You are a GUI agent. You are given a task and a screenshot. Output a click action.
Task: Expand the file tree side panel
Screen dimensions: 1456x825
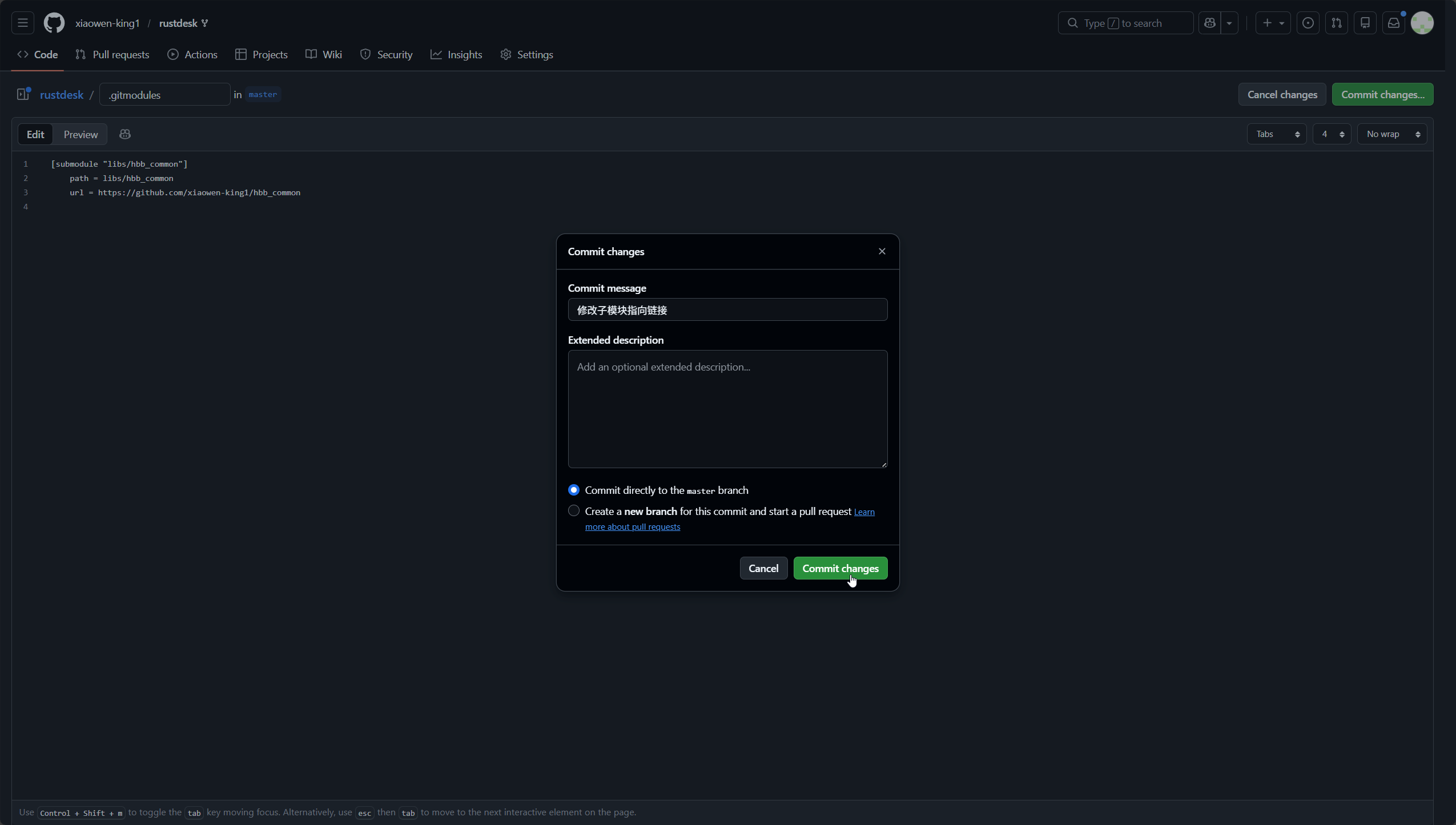tap(23, 94)
